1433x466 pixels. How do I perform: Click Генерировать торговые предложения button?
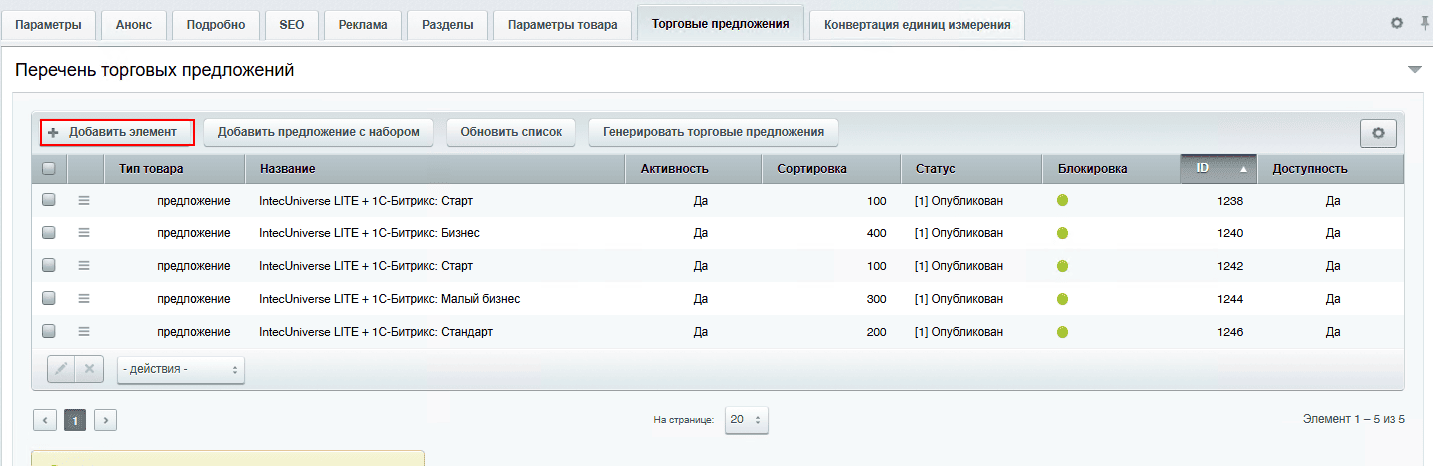click(713, 132)
